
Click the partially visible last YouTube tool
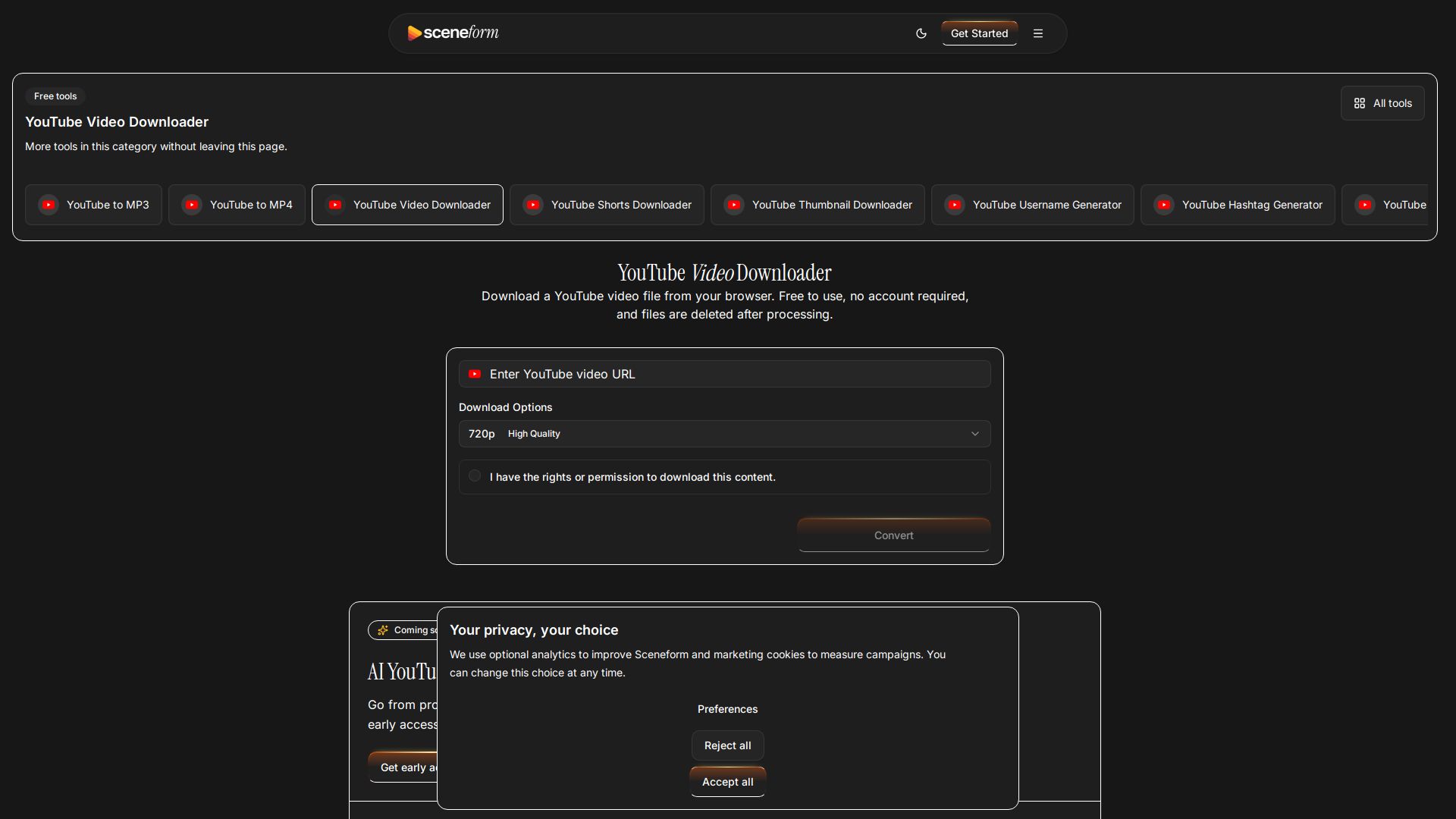[1385, 205]
